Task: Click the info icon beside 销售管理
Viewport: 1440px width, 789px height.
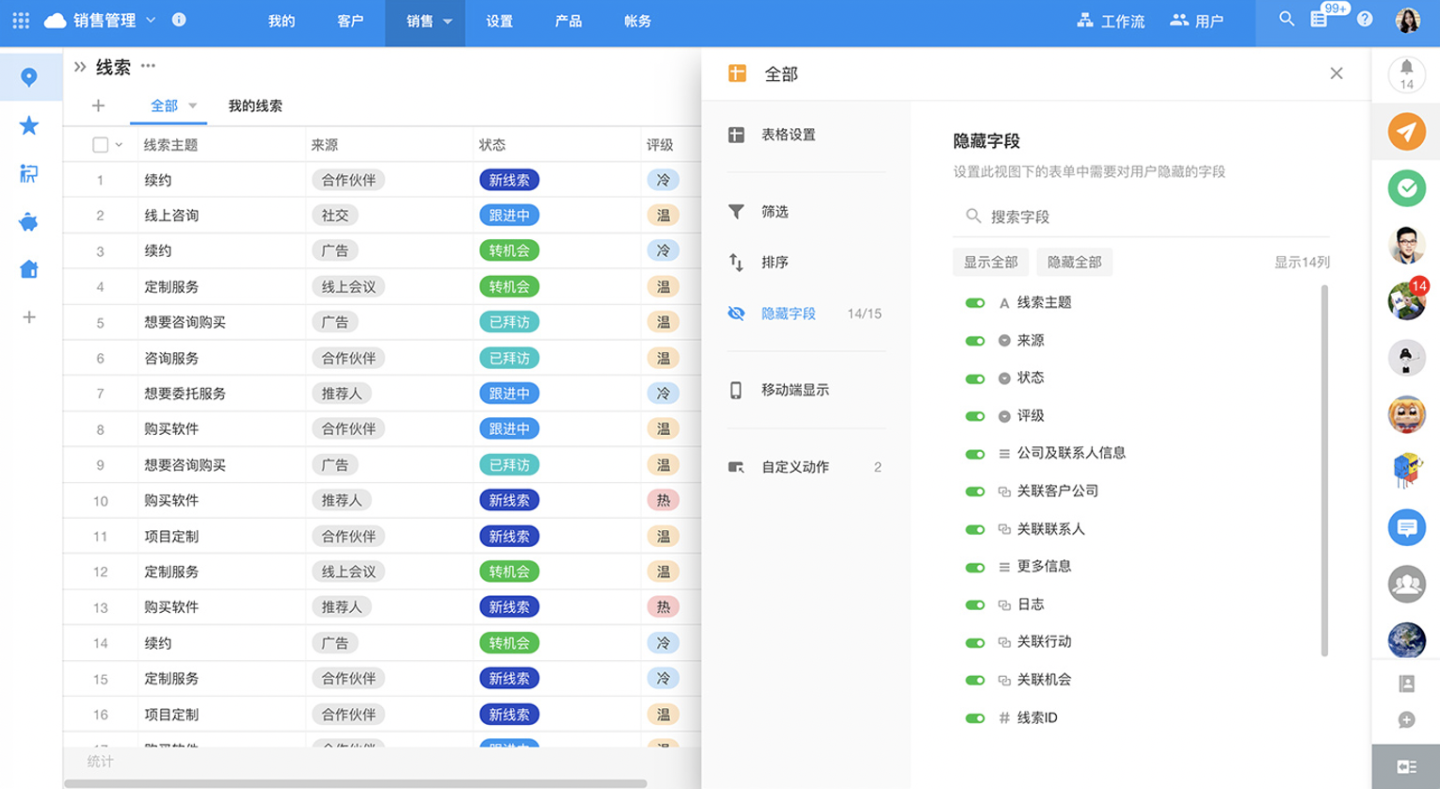Action: click(179, 19)
